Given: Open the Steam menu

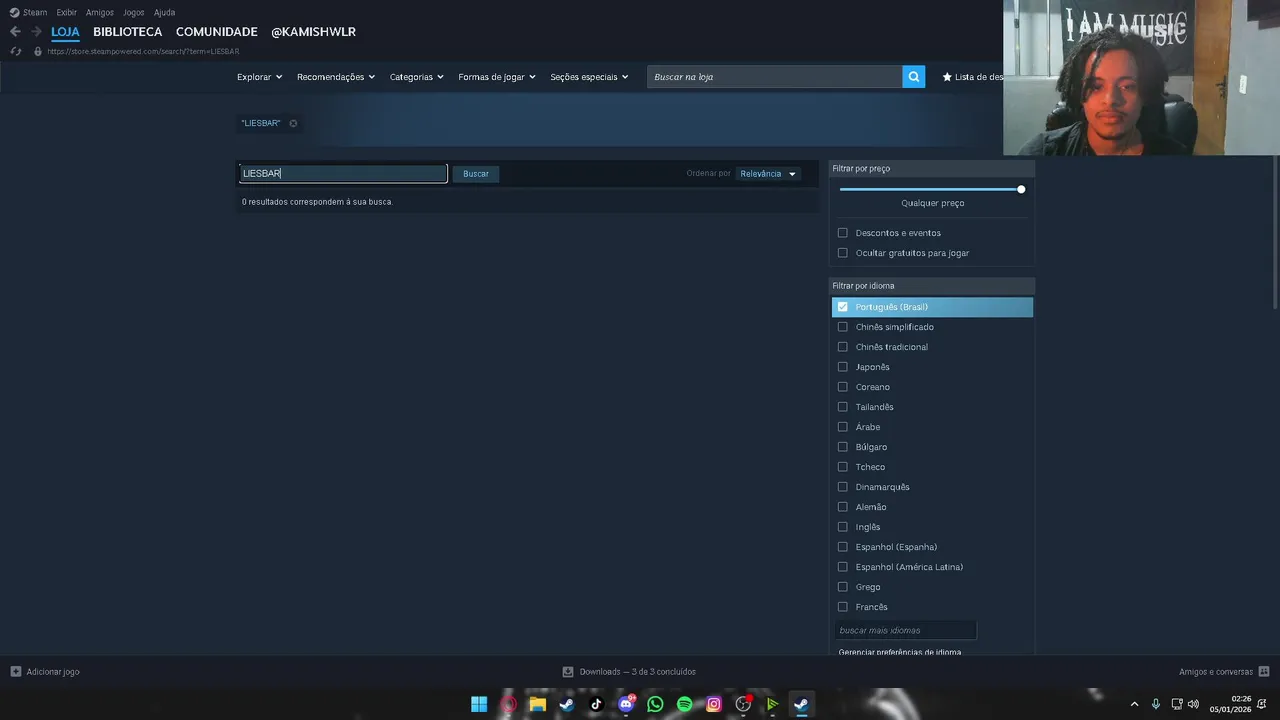Looking at the screenshot, I should [x=35, y=12].
